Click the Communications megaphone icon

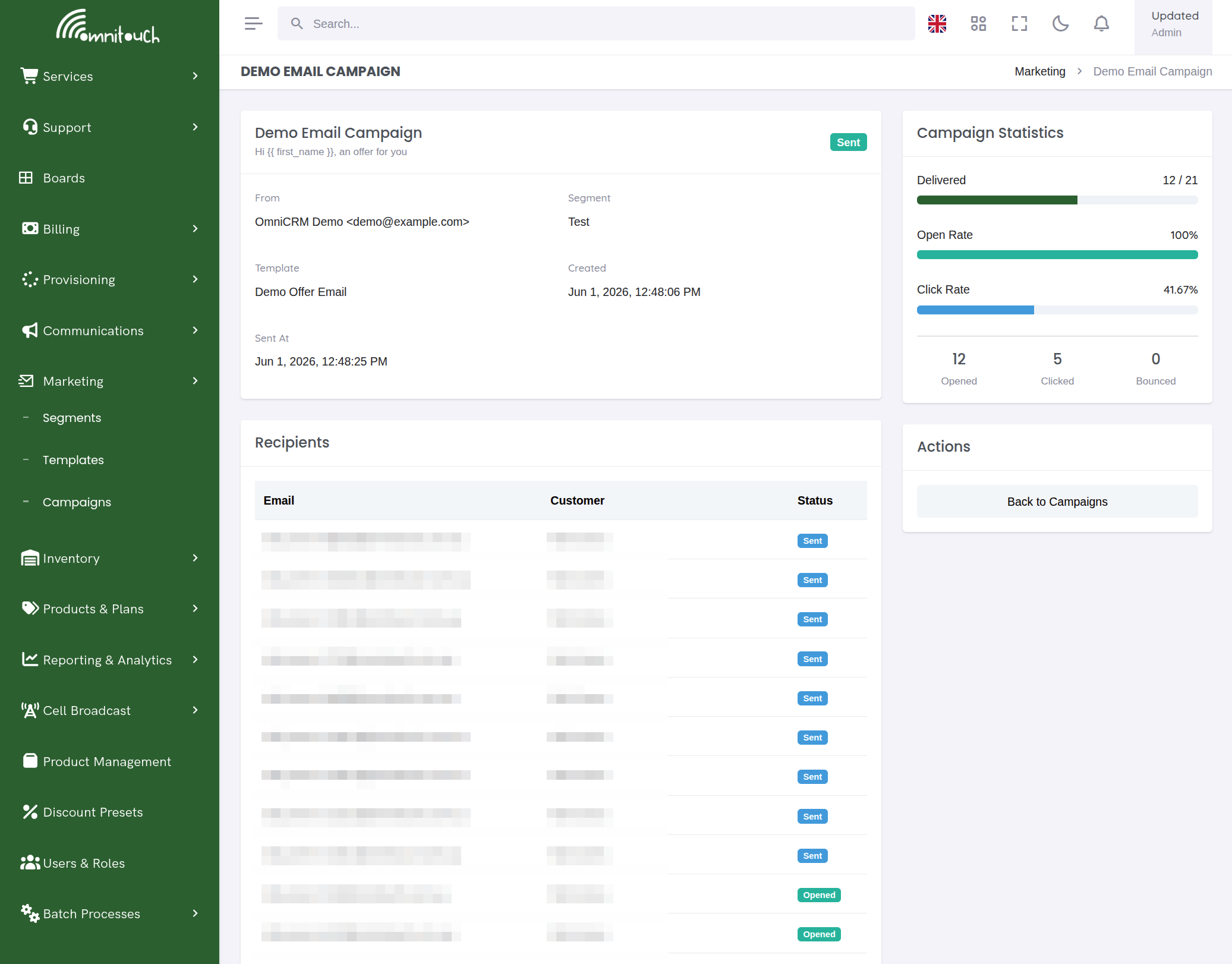[30, 330]
